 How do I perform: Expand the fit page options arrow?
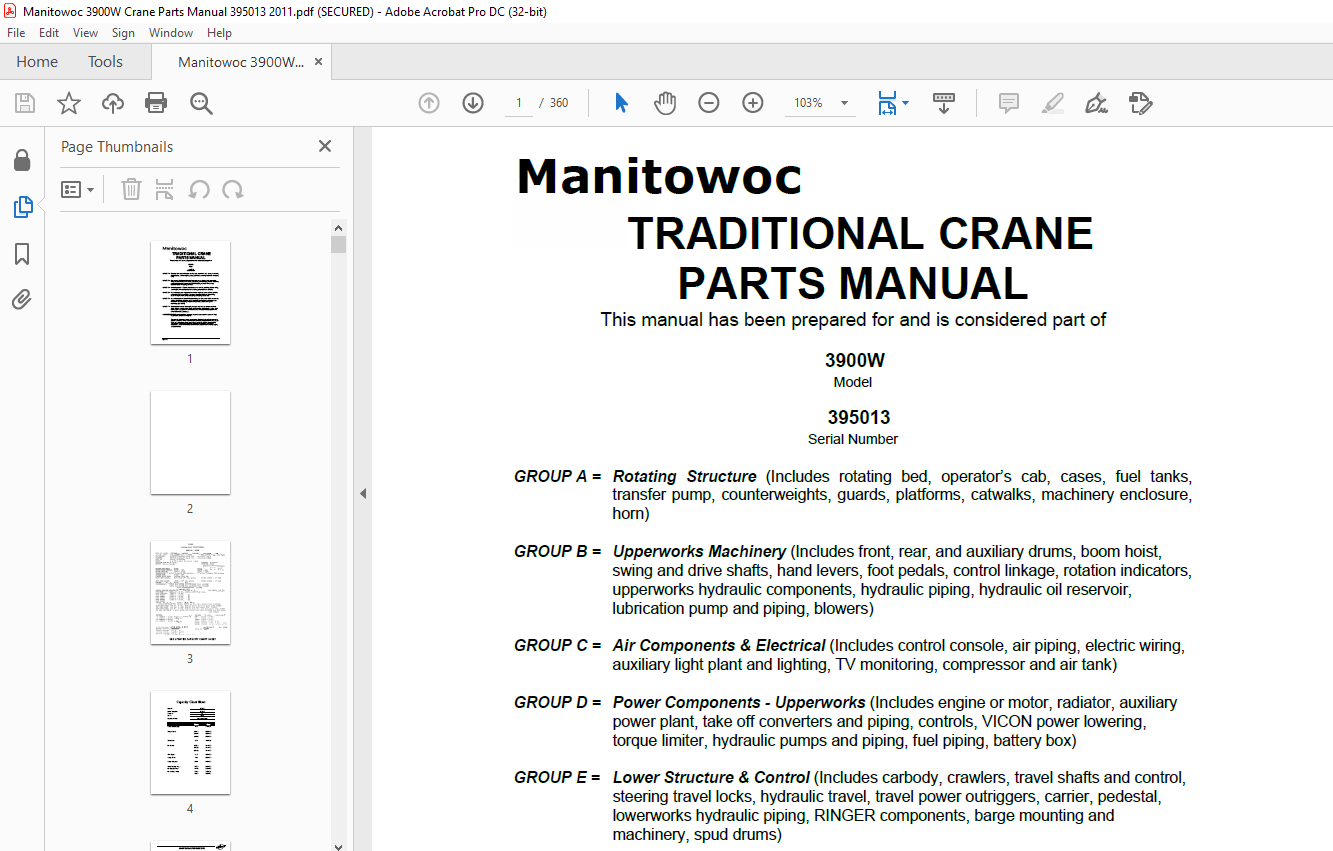905,103
